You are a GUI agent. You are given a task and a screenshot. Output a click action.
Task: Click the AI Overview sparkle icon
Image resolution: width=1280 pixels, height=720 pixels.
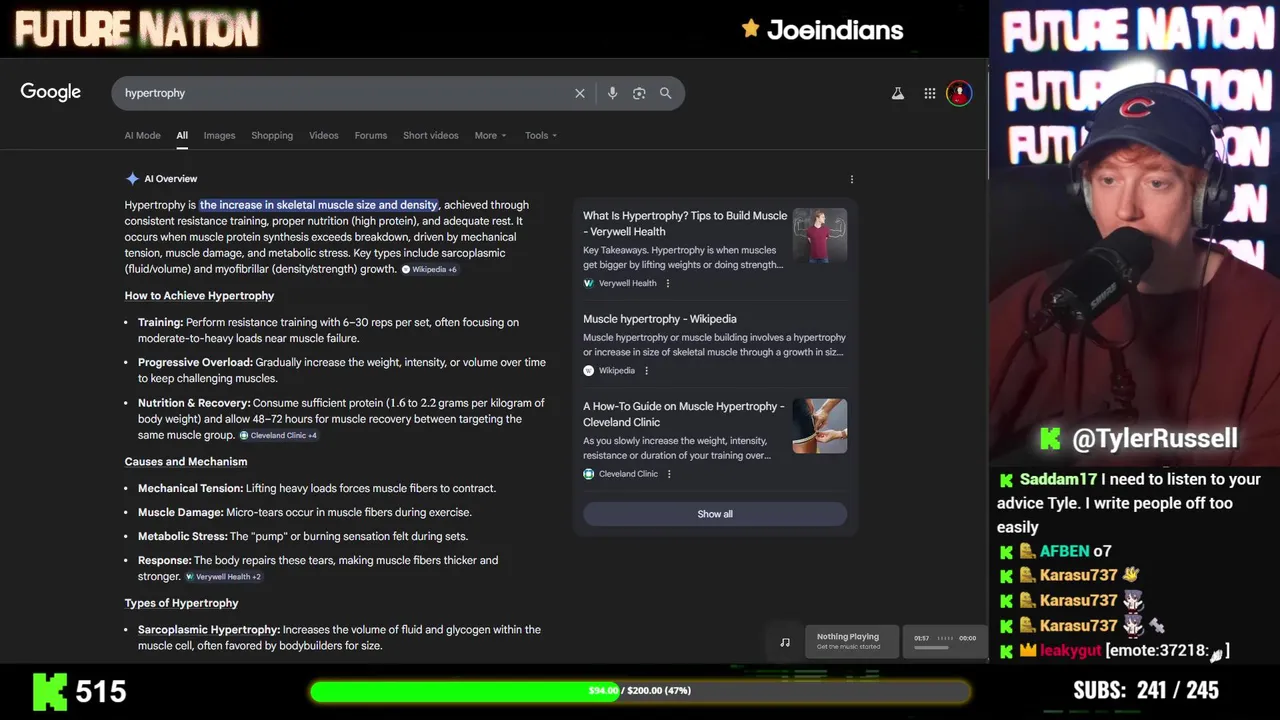[x=132, y=179]
